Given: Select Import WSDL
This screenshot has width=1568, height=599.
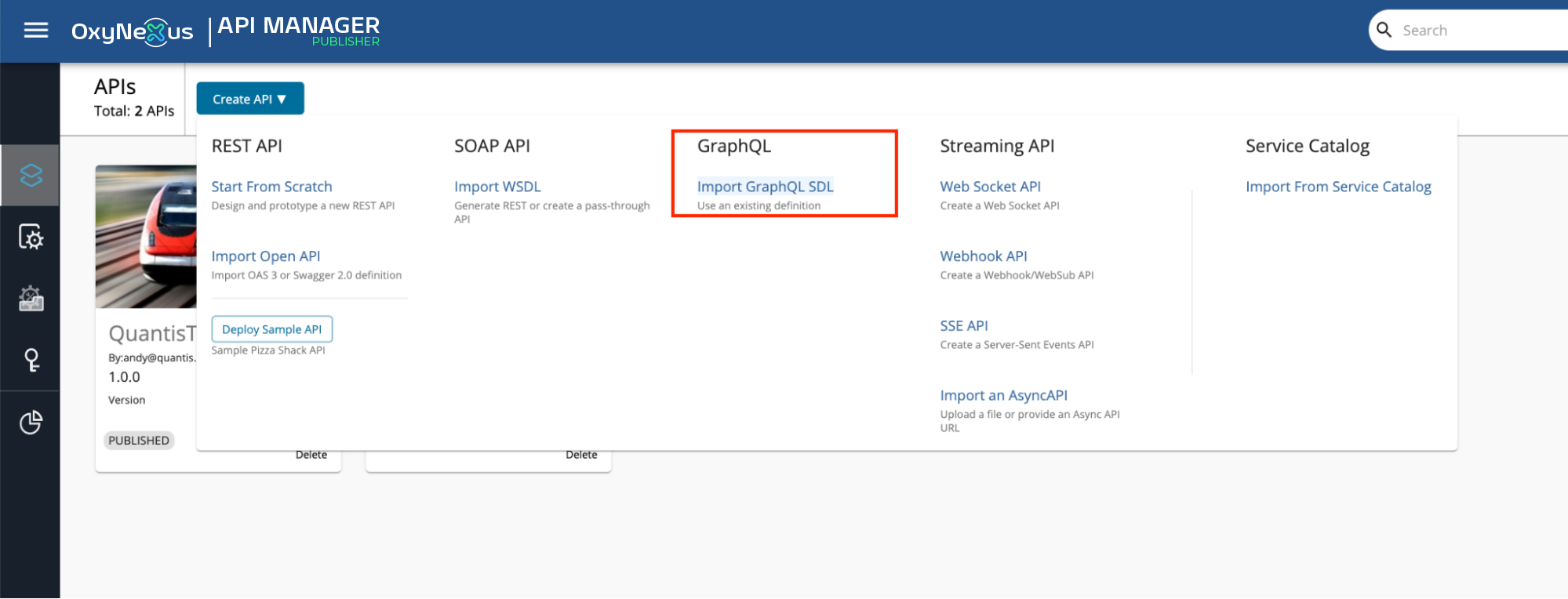Looking at the screenshot, I should tap(497, 187).
